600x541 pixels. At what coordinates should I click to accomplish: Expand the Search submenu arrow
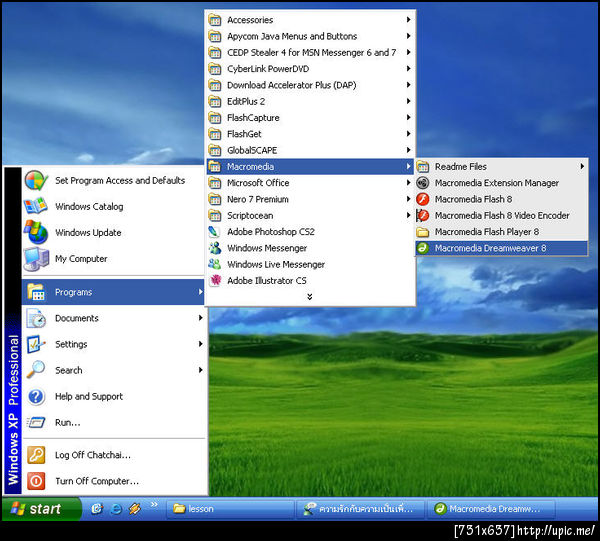pyautogui.click(x=200, y=370)
